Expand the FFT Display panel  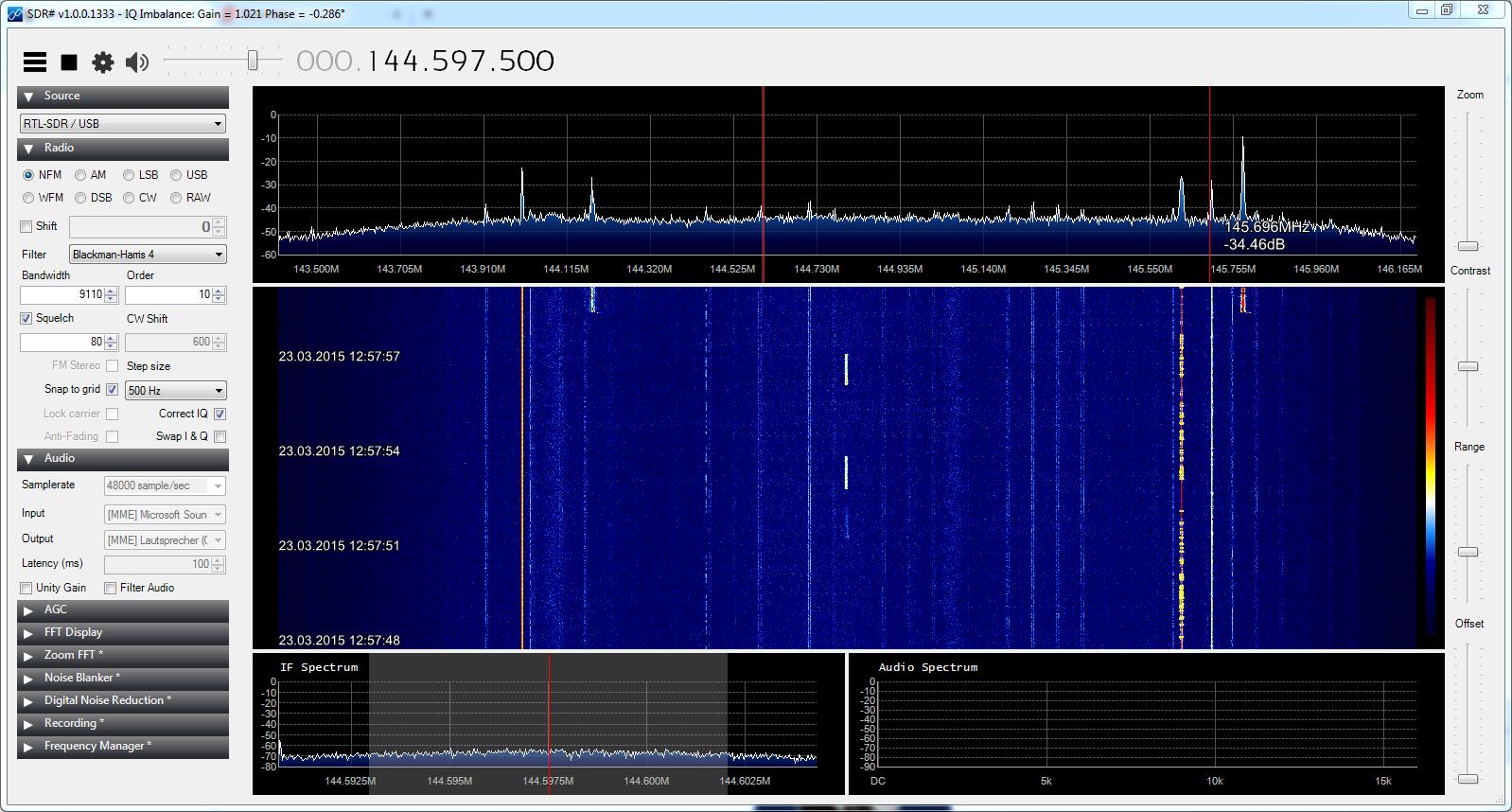[123, 633]
